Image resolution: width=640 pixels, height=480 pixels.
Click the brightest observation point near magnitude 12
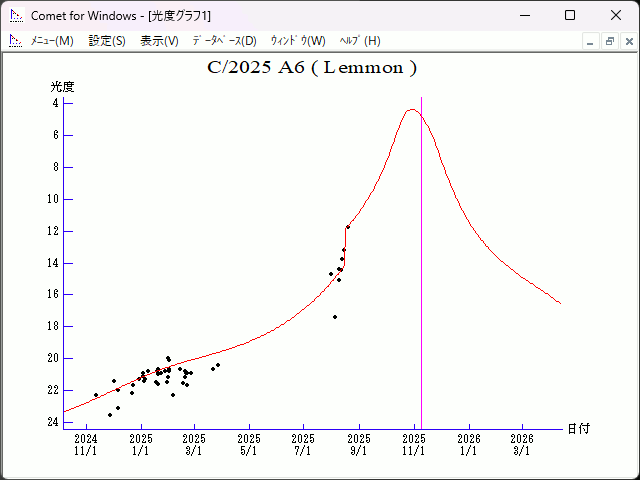click(x=348, y=227)
